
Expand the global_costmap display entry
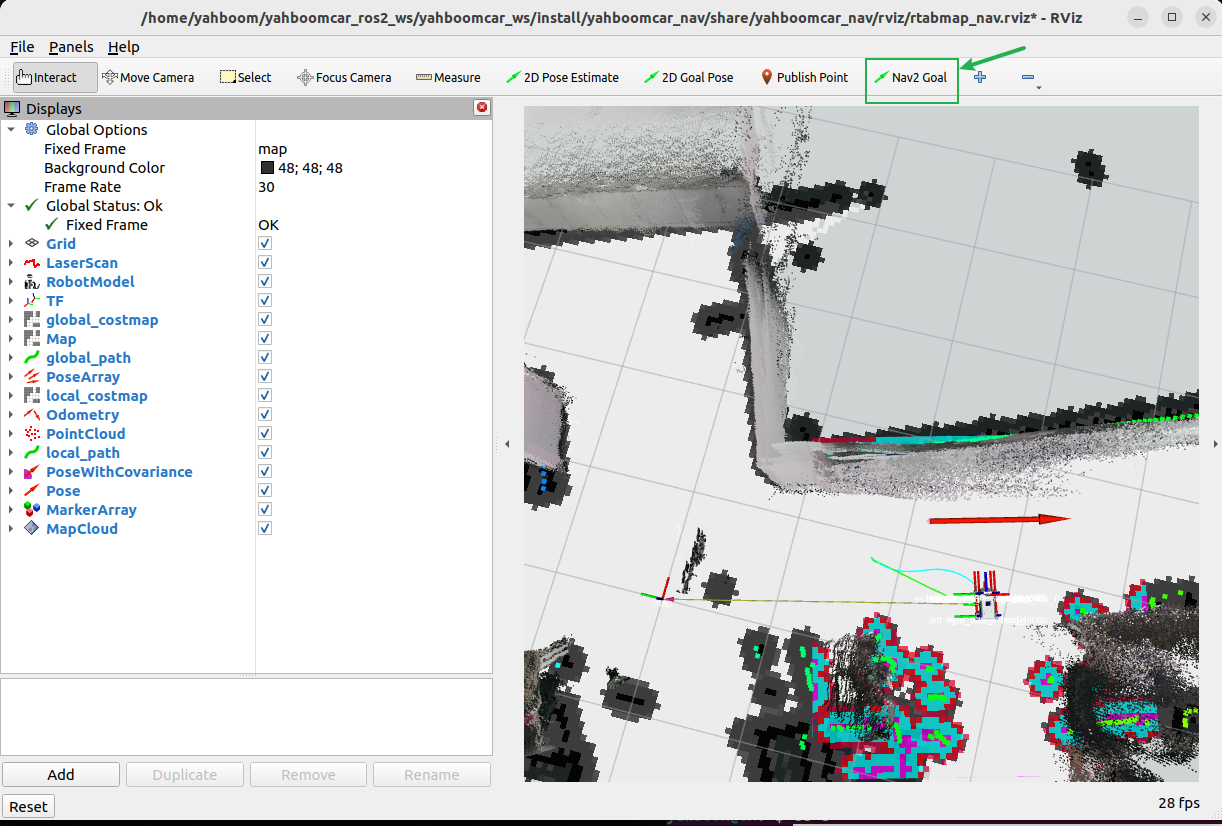click(11, 320)
